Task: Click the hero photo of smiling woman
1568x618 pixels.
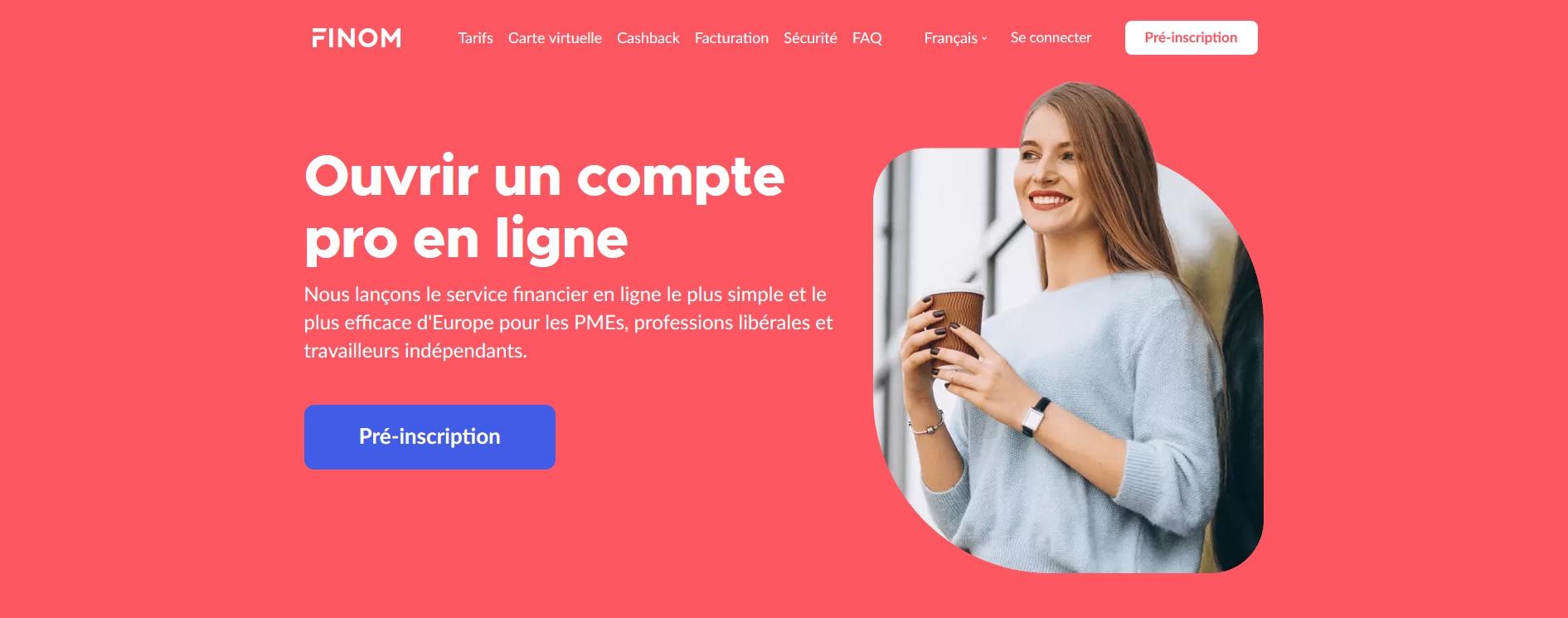Action: point(1068,328)
